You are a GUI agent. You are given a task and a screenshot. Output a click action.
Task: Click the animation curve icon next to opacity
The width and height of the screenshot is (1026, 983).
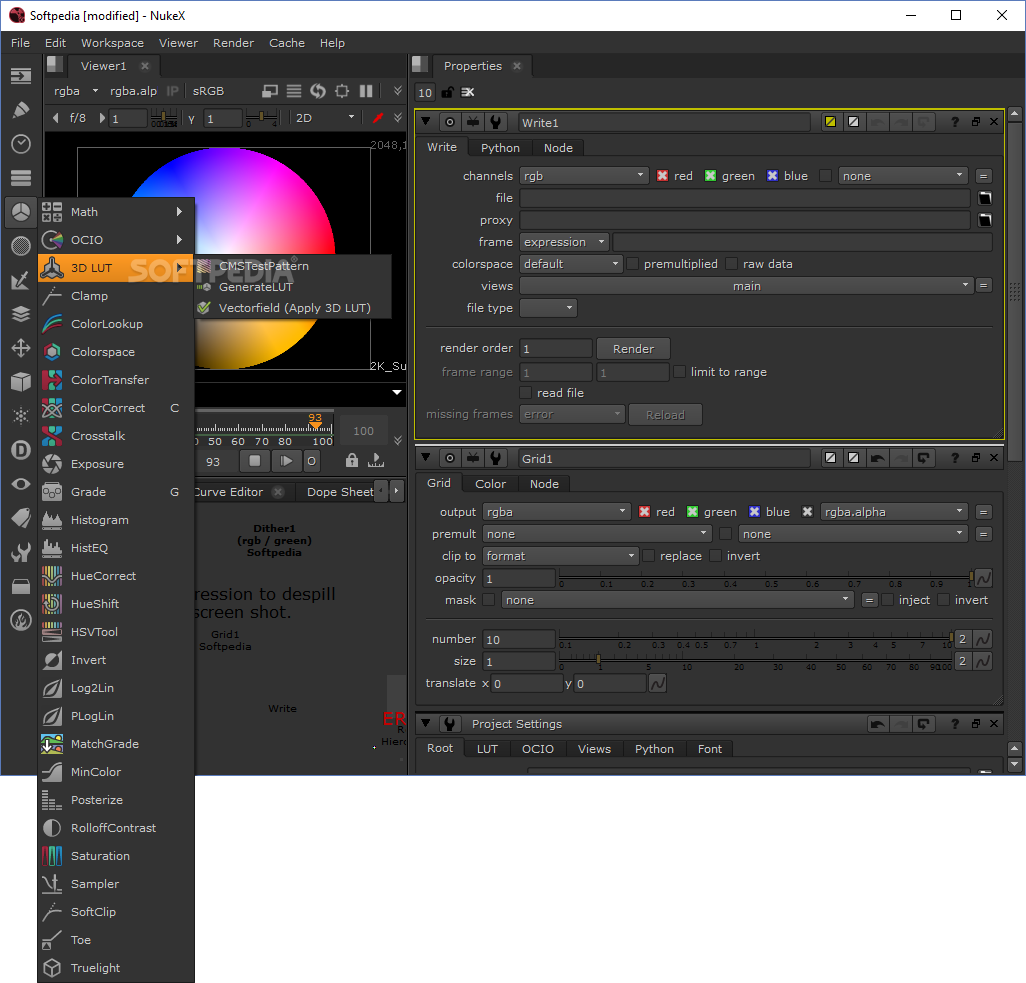coord(983,578)
